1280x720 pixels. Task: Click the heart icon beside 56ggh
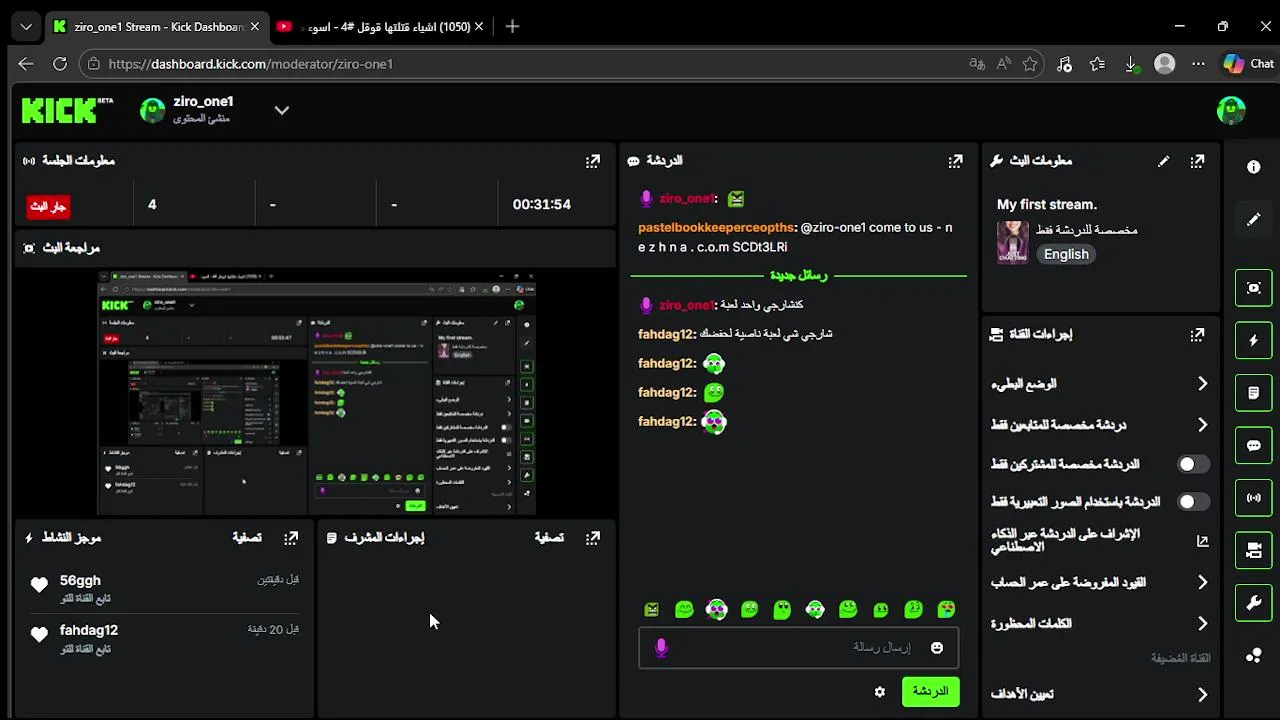tap(39, 586)
